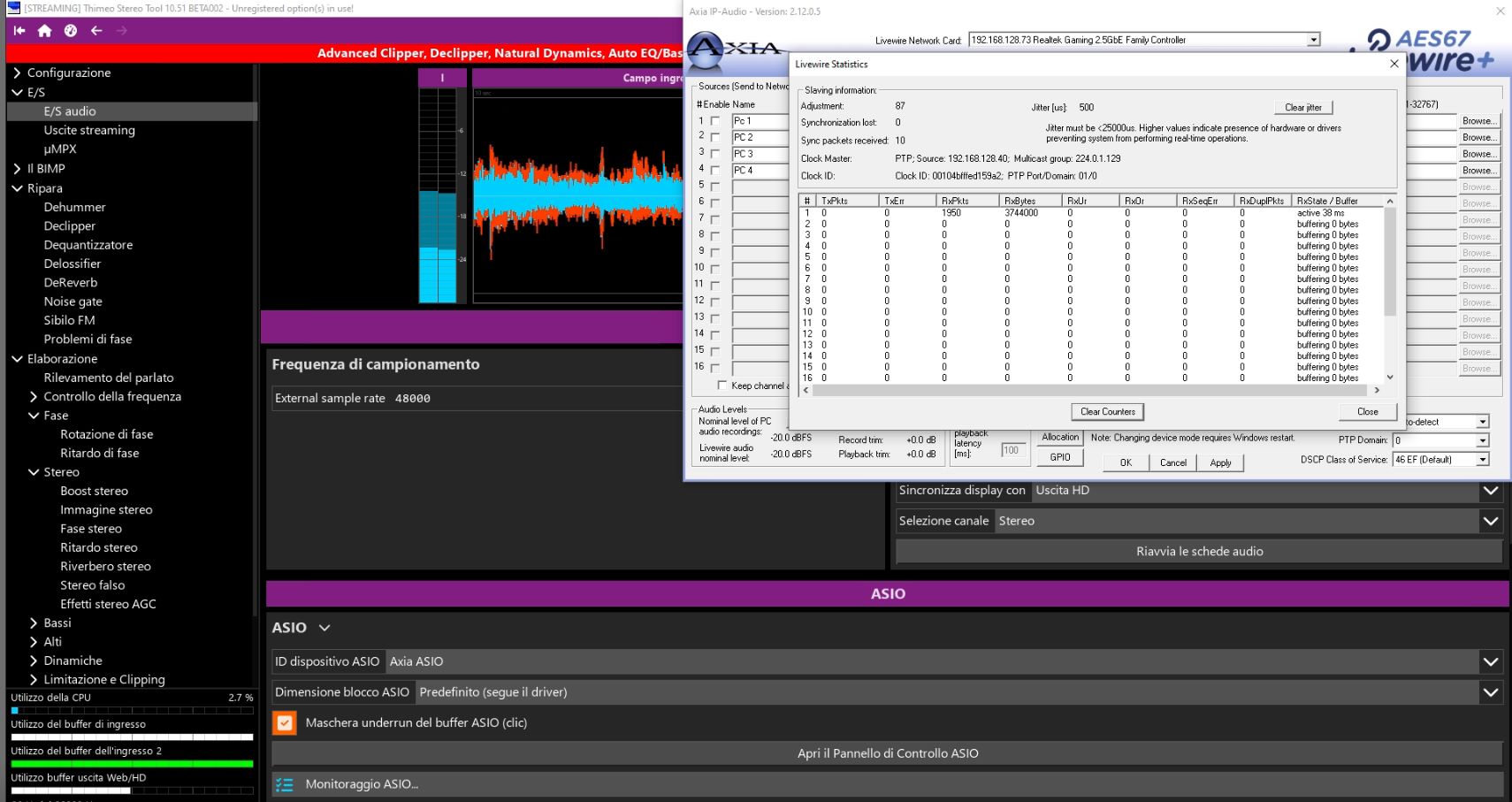
Task: Expand the Bassi section
Action: coord(34,623)
